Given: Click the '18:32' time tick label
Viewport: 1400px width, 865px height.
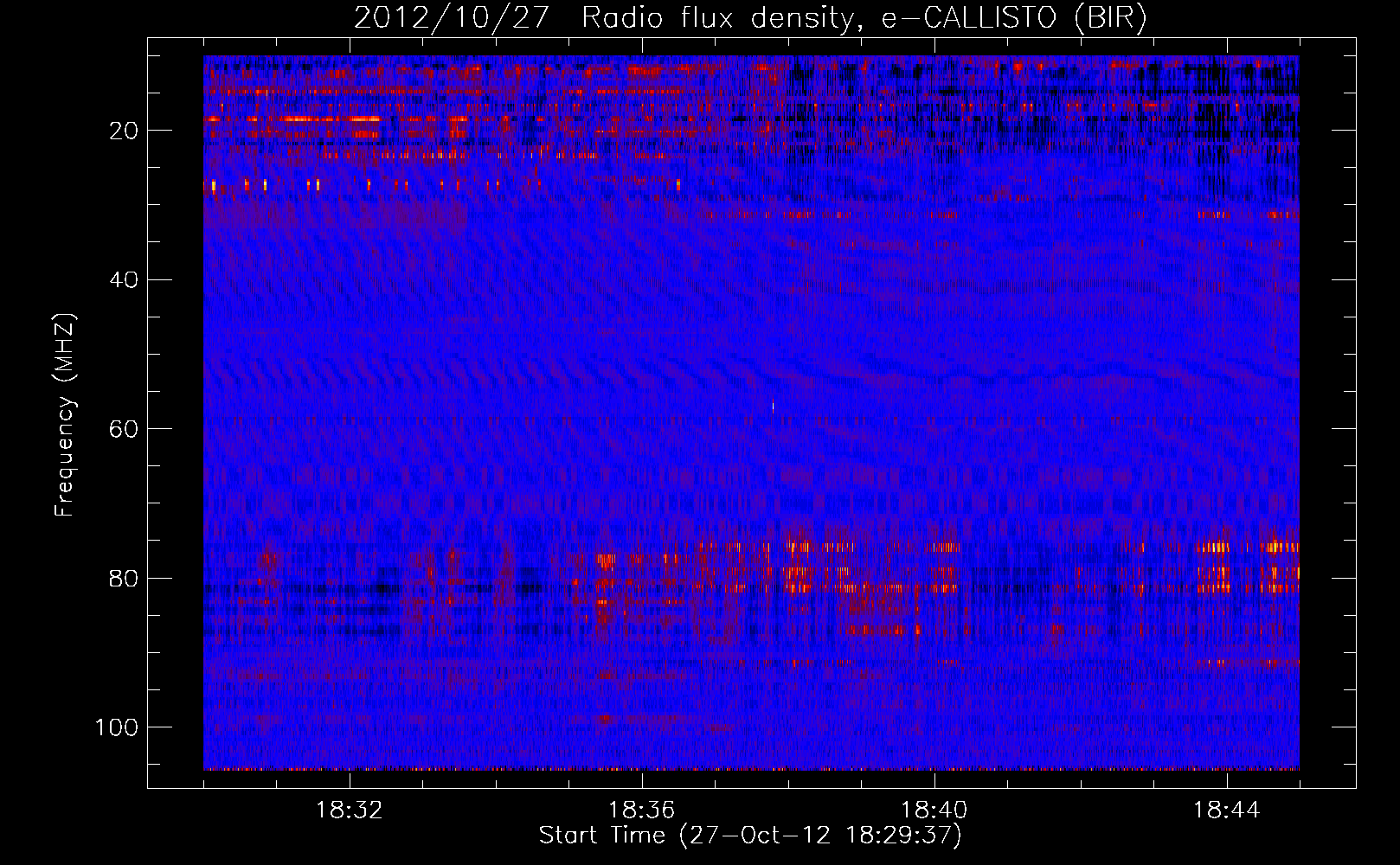Looking at the screenshot, I should 350,811.
